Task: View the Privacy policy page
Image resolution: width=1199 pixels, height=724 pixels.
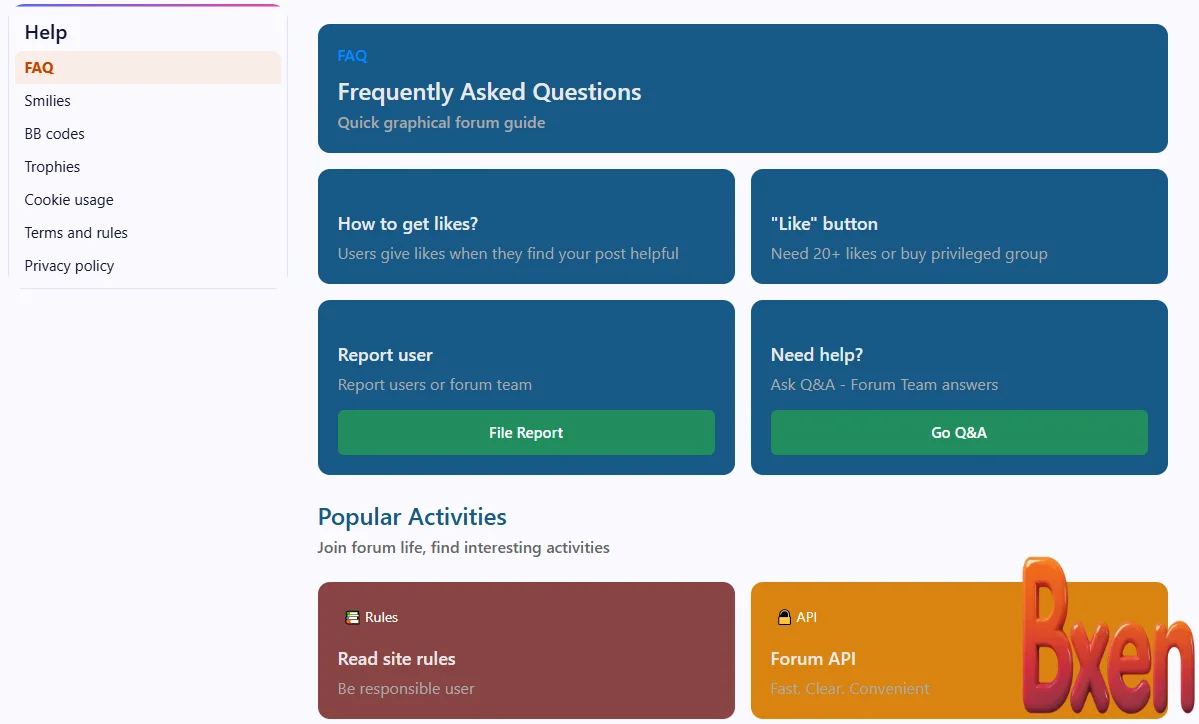Action: coord(69,266)
